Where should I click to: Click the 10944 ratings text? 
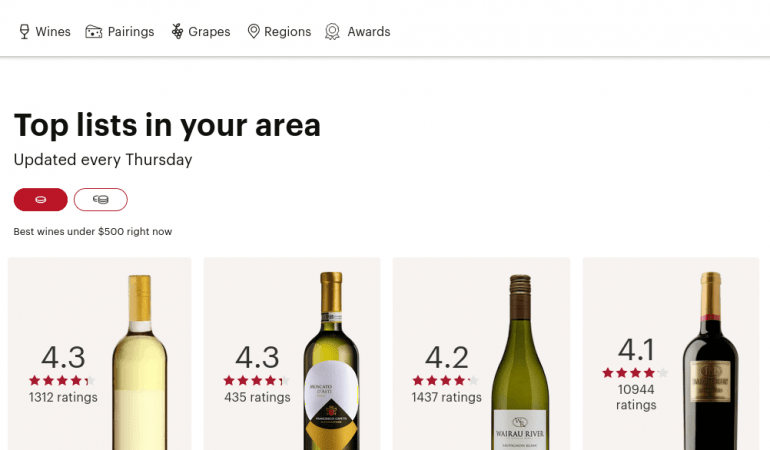(637, 397)
